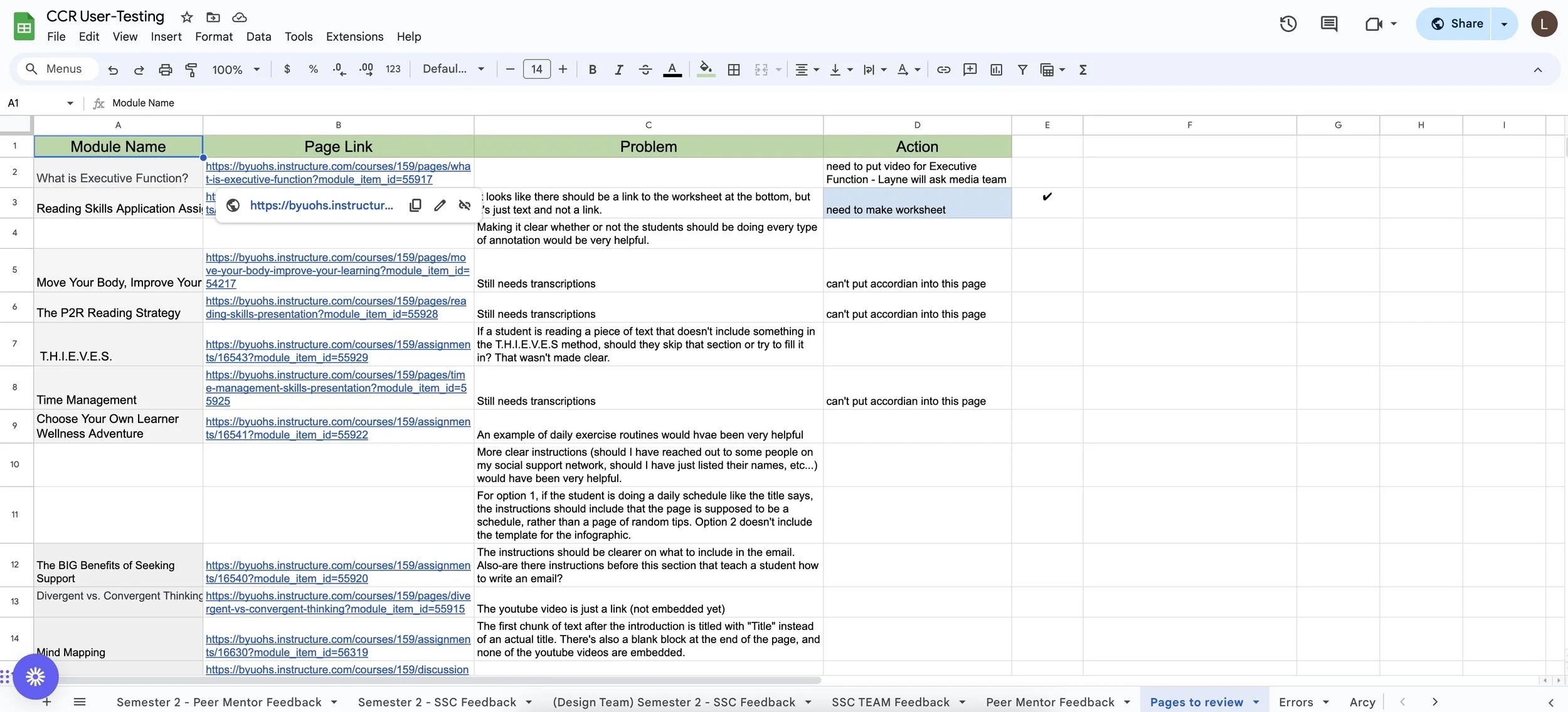The height and width of the screenshot is (712, 1568).
Task: Print the spreadsheet using printer icon
Action: [165, 70]
